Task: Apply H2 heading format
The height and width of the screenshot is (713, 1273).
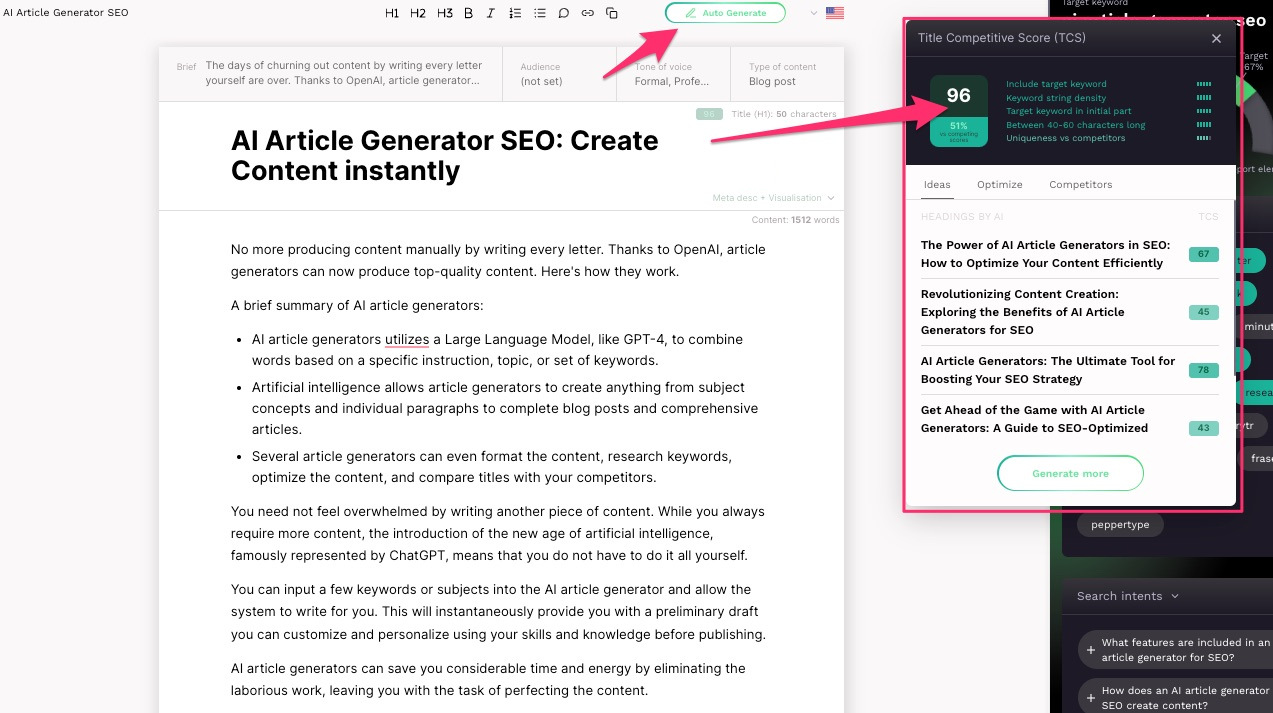Action: [x=418, y=13]
